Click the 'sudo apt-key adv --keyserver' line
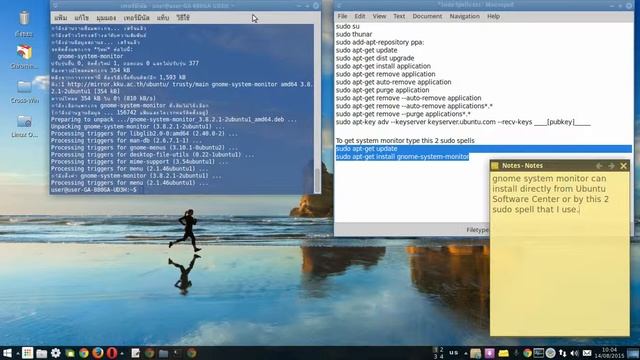 pyautogui.click(x=463, y=122)
